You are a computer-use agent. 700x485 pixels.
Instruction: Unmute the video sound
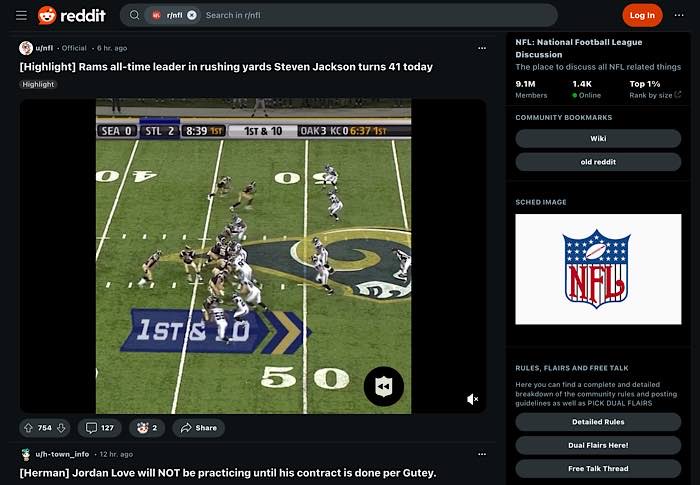coord(472,399)
